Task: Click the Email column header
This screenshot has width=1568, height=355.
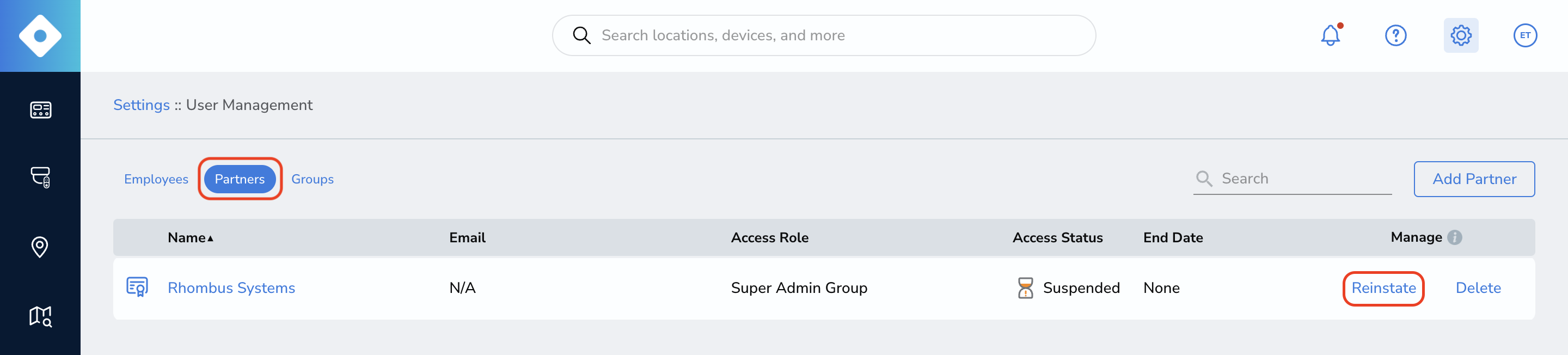Action: [x=467, y=237]
